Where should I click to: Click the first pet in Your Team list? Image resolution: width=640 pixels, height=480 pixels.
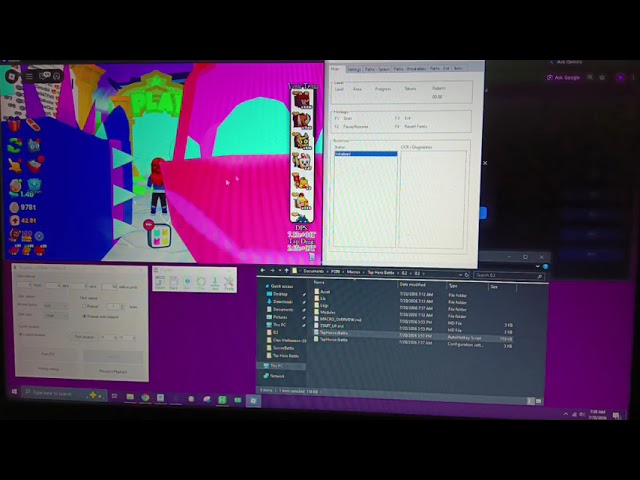tap(302, 100)
